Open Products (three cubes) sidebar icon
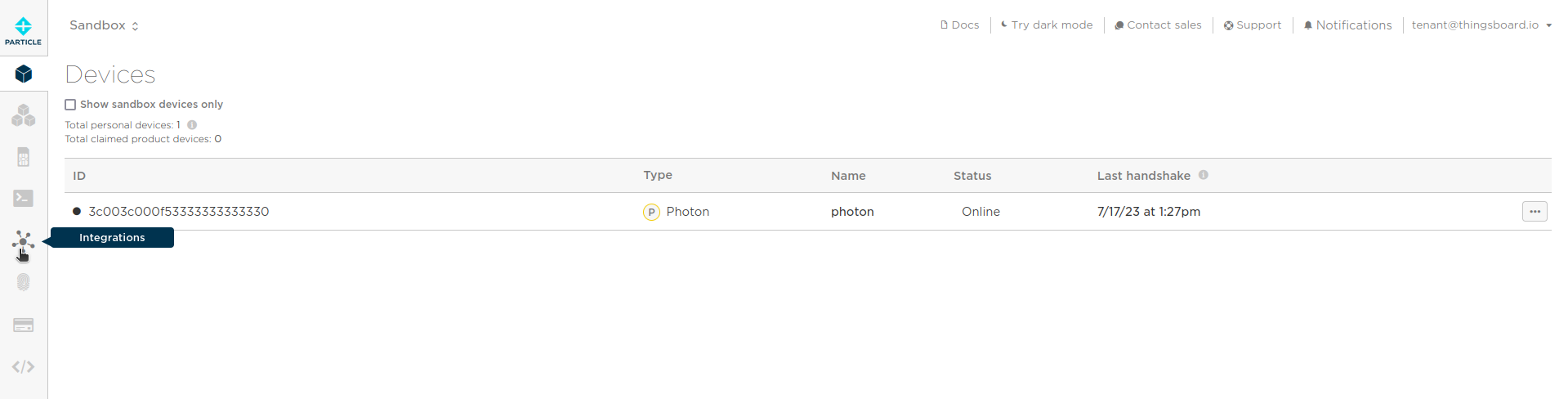The image size is (1568, 399). click(x=23, y=115)
